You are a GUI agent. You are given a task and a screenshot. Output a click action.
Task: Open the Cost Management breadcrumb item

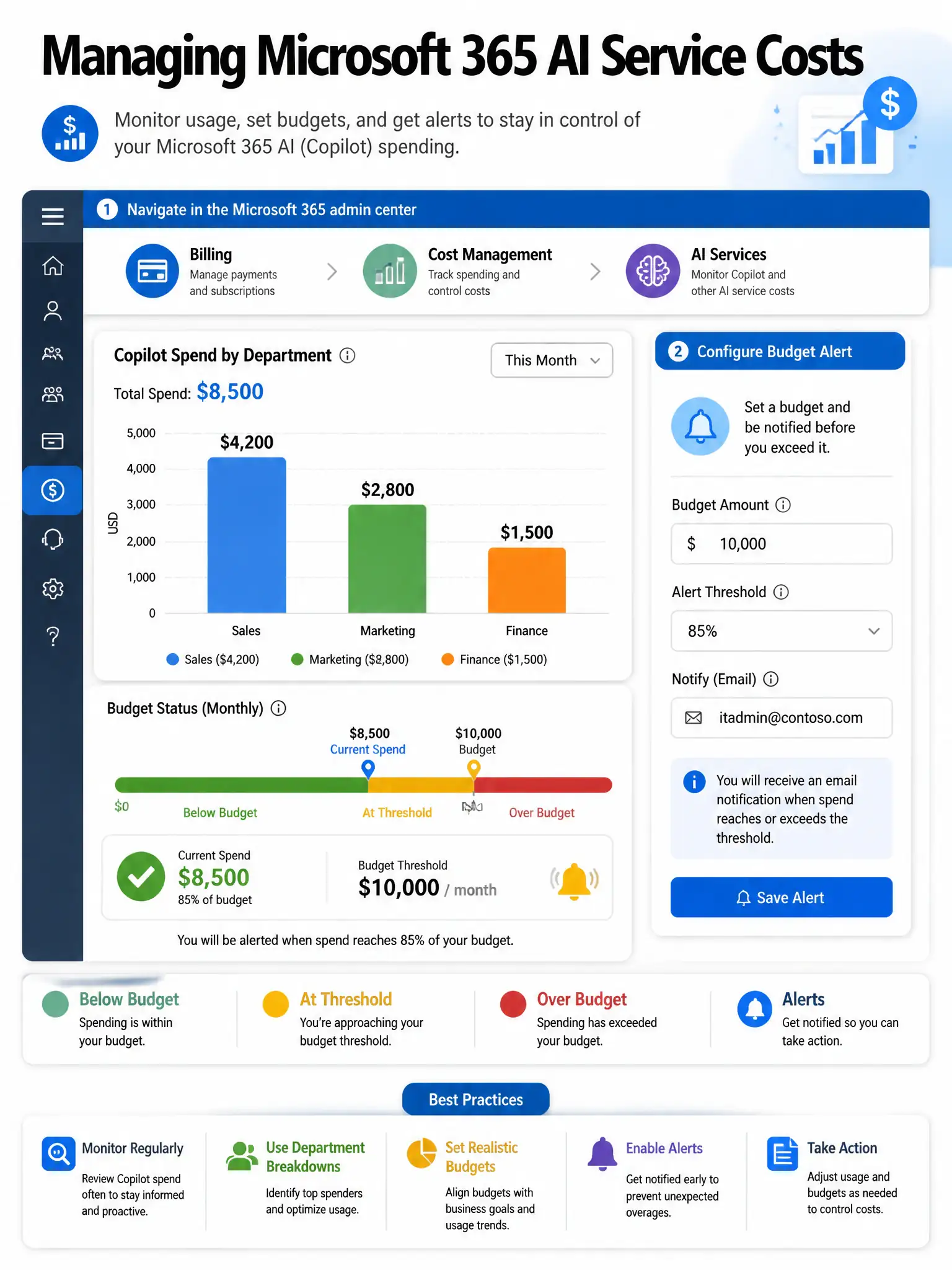(x=457, y=271)
